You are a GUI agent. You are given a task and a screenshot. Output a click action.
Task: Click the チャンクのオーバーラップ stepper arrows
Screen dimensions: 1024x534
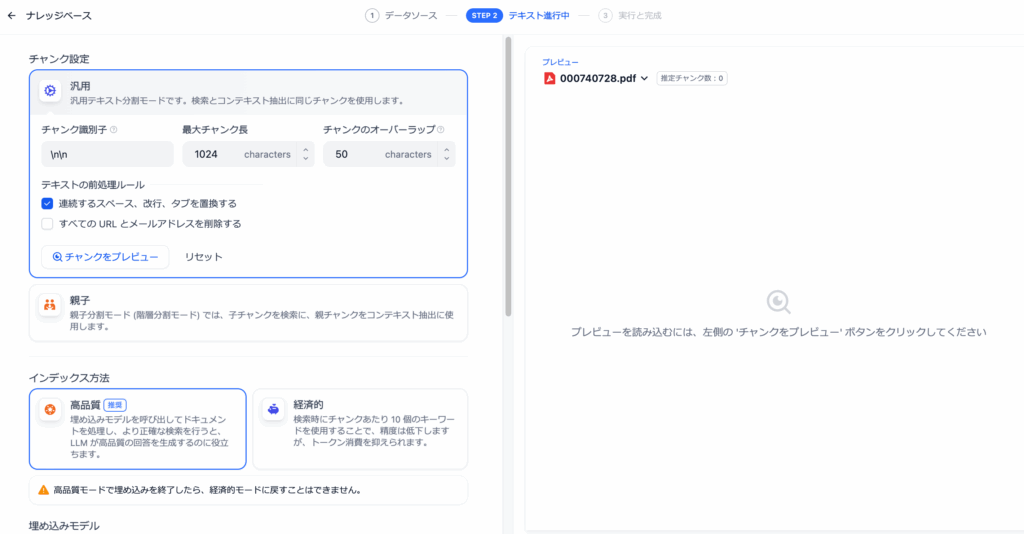point(446,154)
